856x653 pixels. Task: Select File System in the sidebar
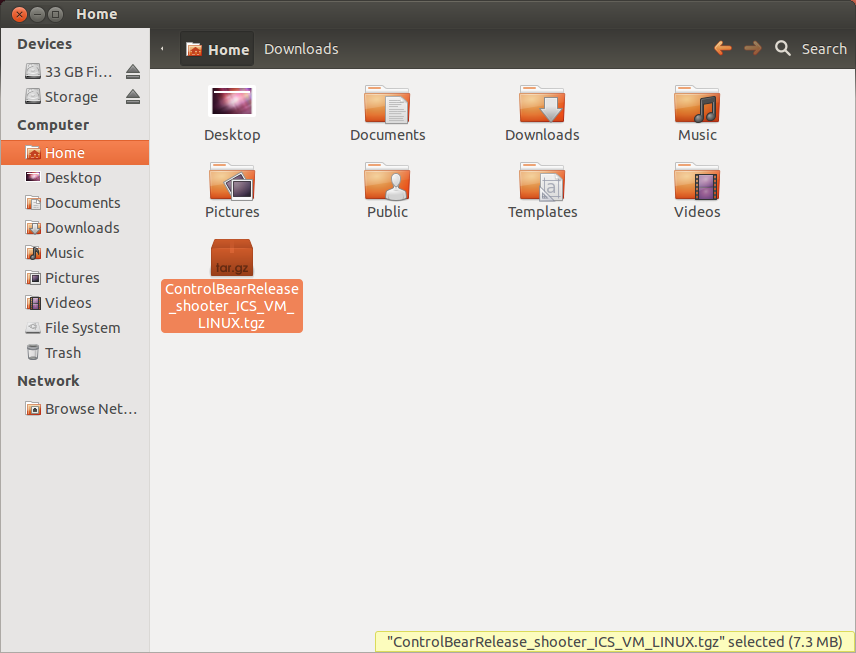(81, 328)
